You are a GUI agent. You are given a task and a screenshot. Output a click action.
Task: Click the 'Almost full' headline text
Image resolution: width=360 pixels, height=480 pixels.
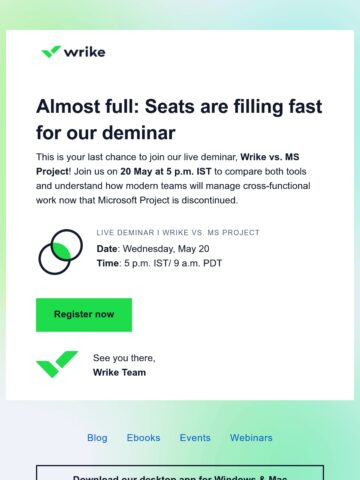pyautogui.click(x=179, y=107)
